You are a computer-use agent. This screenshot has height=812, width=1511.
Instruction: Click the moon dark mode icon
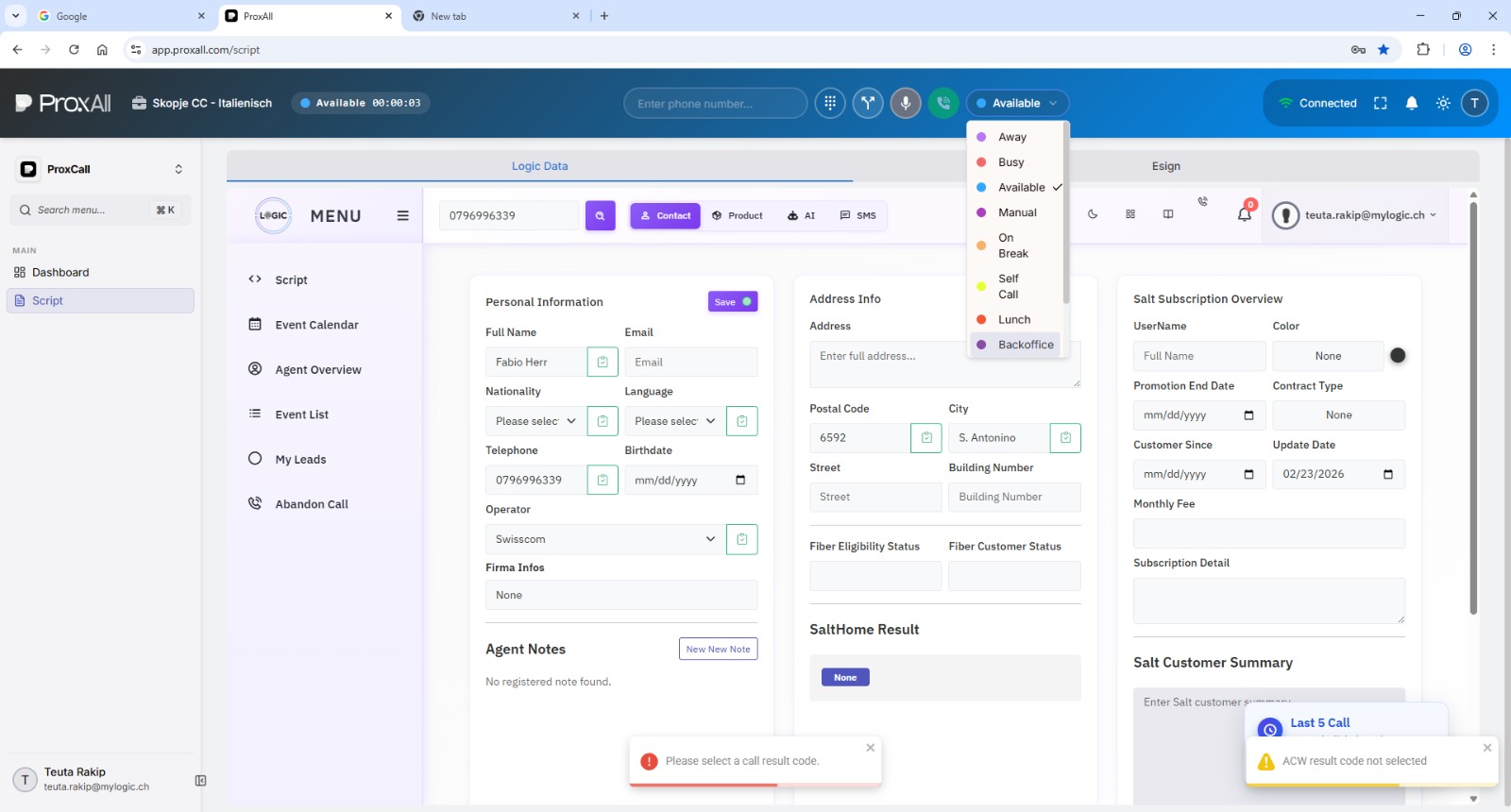1093,214
